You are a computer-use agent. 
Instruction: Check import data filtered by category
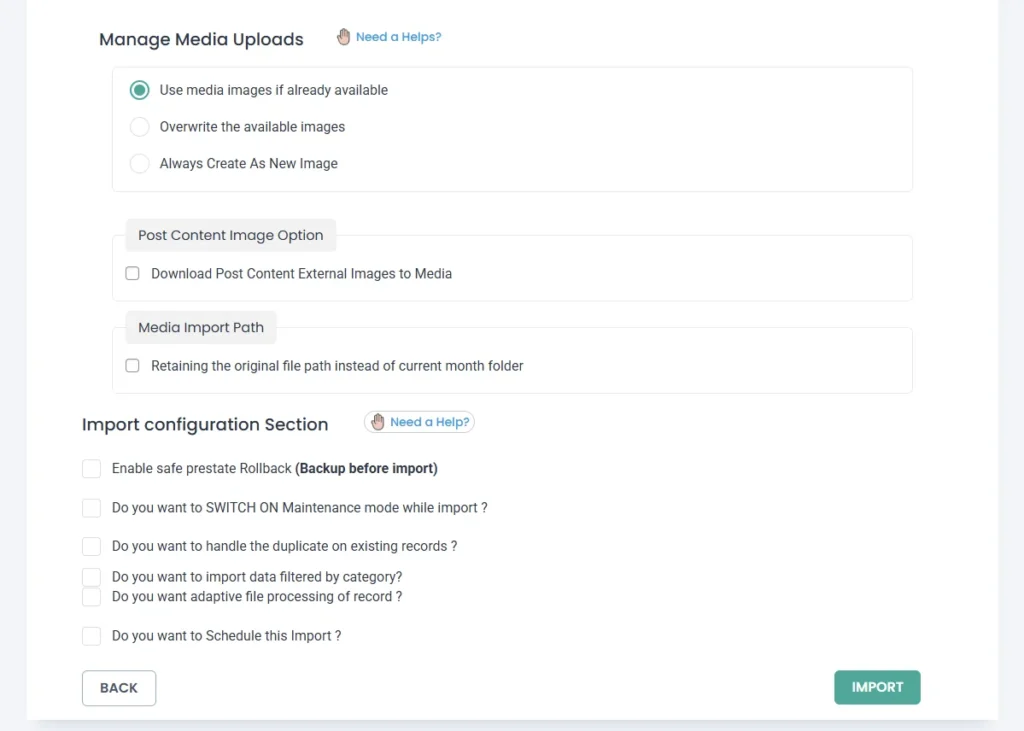coord(92,577)
